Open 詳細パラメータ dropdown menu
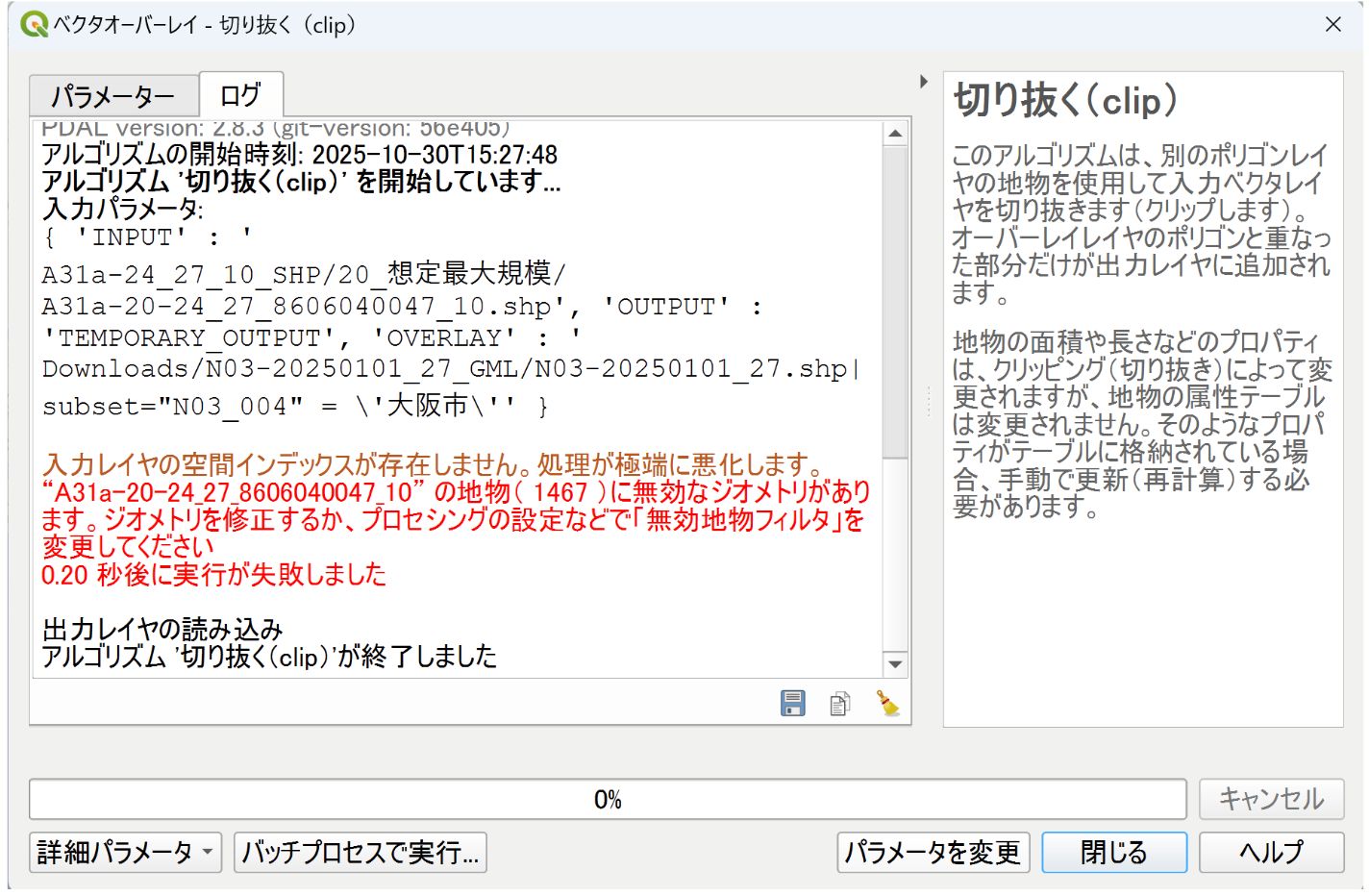This screenshot has width=1369, height=896. tap(126, 853)
